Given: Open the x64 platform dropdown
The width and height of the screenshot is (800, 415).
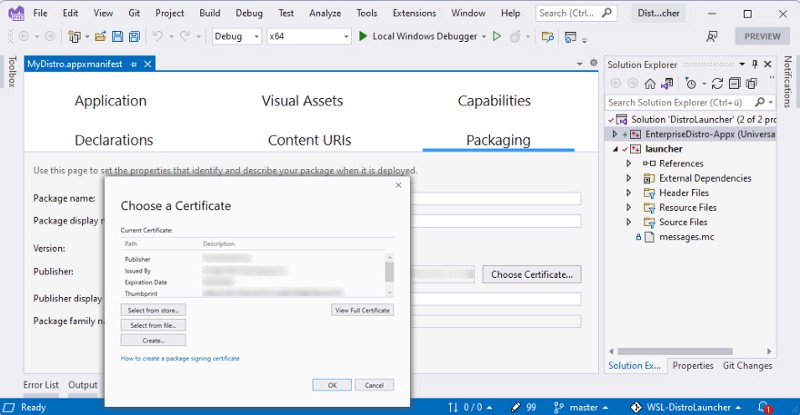Looking at the screenshot, I should [x=309, y=36].
